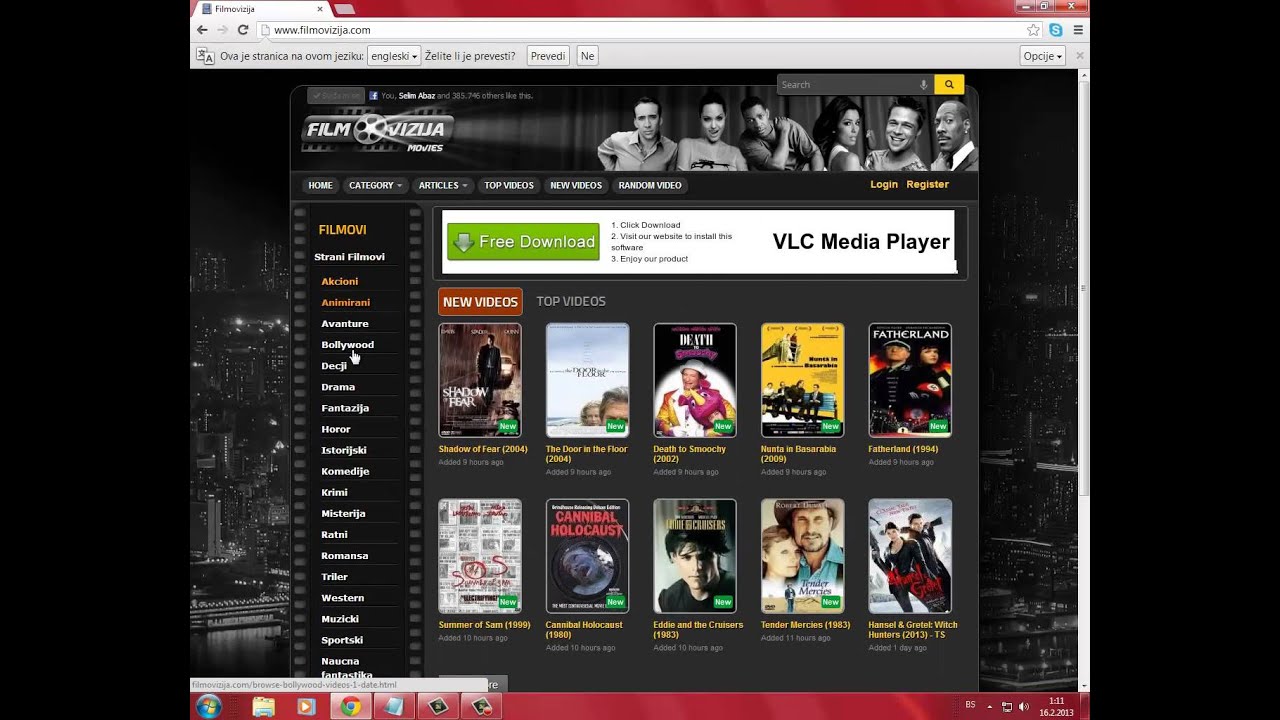This screenshot has height=720, width=1280.
Task: Click the address bar URL
Action: click(x=322, y=30)
